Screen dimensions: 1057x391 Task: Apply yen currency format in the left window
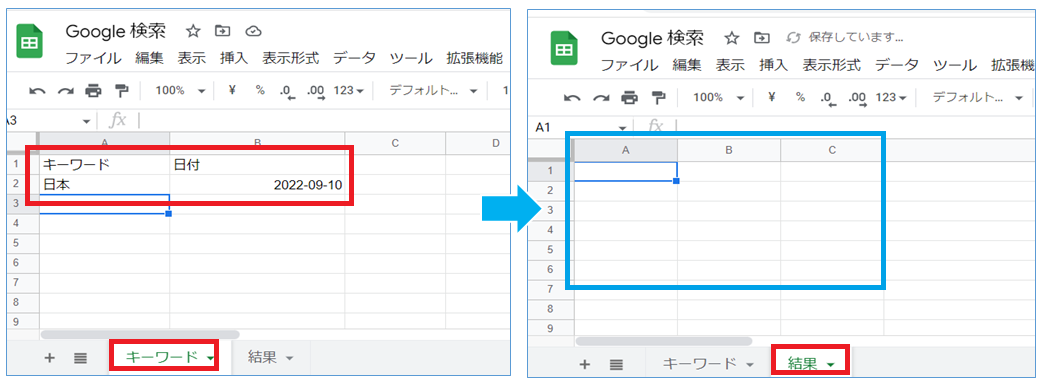pyautogui.click(x=231, y=90)
